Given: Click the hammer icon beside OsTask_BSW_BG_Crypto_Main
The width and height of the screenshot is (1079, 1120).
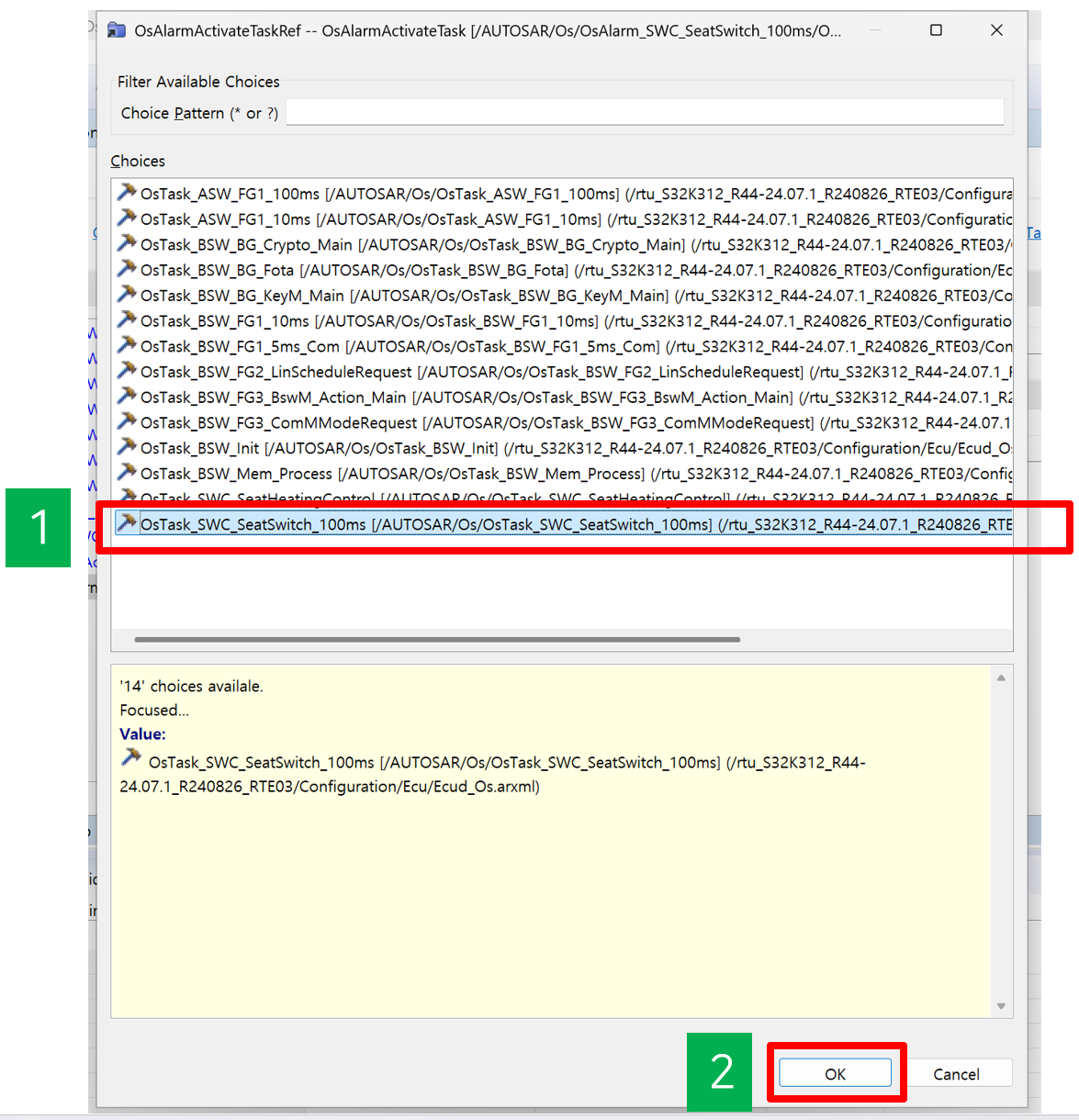Looking at the screenshot, I should [x=126, y=244].
